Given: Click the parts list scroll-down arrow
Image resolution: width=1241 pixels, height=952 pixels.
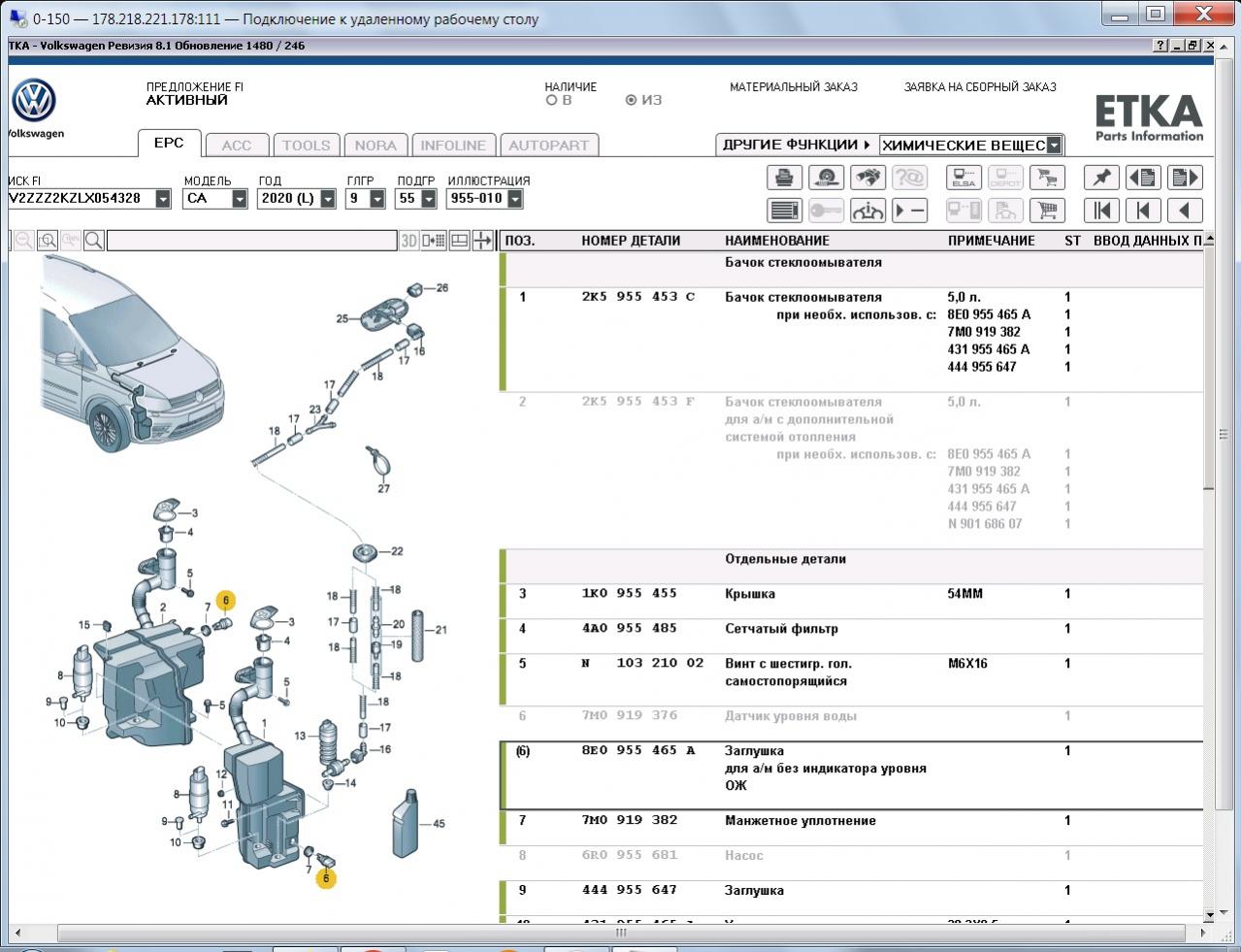Looking at the screenshot, I should (x=1209, y=914).
